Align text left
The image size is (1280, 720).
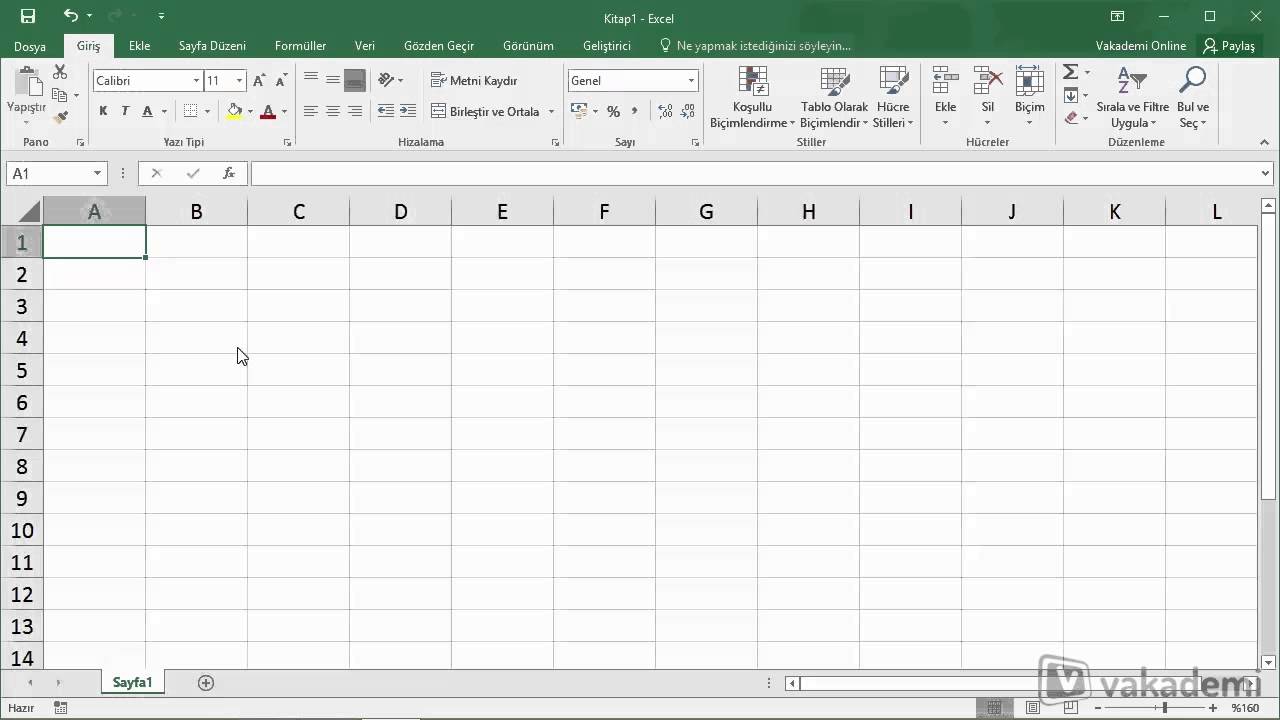coord(311,111)
